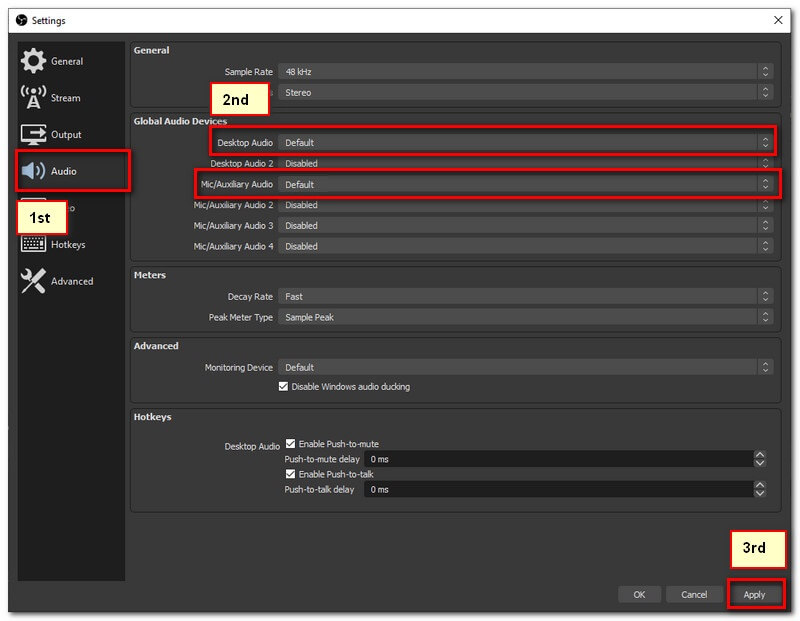Open the Peak Meter Type dropdown
Viewport: 800px width, 621px height.
point(525,318)
